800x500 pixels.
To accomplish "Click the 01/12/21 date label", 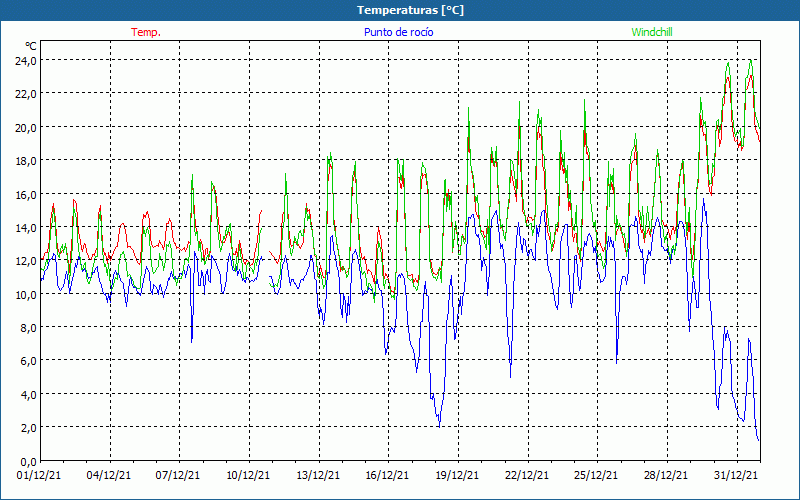I will coord(39,475).
